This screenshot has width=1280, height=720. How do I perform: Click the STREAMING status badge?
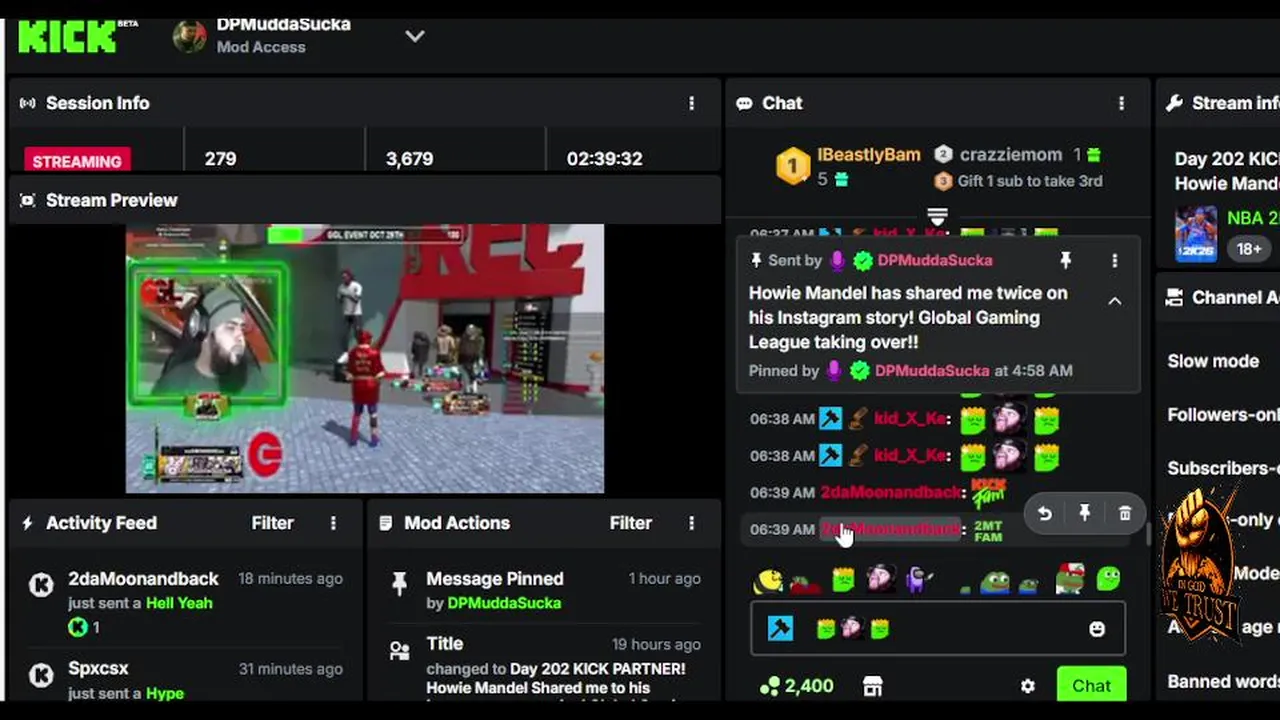77,160
